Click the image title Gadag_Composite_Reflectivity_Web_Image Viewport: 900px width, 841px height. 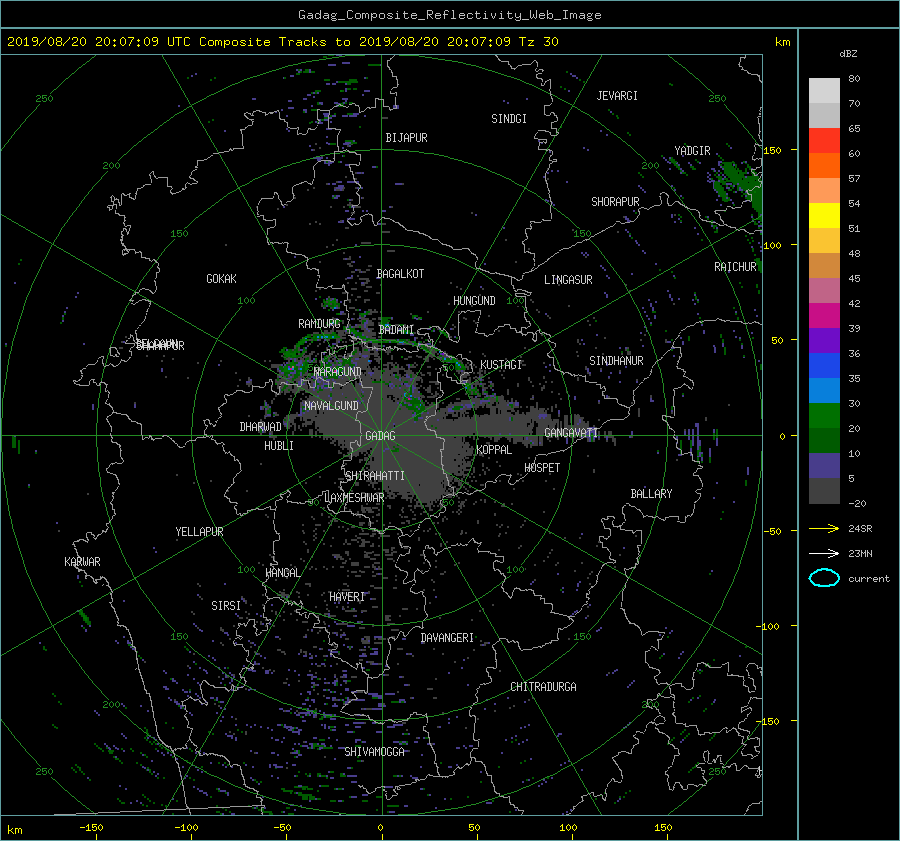click(x=450, y=15)
